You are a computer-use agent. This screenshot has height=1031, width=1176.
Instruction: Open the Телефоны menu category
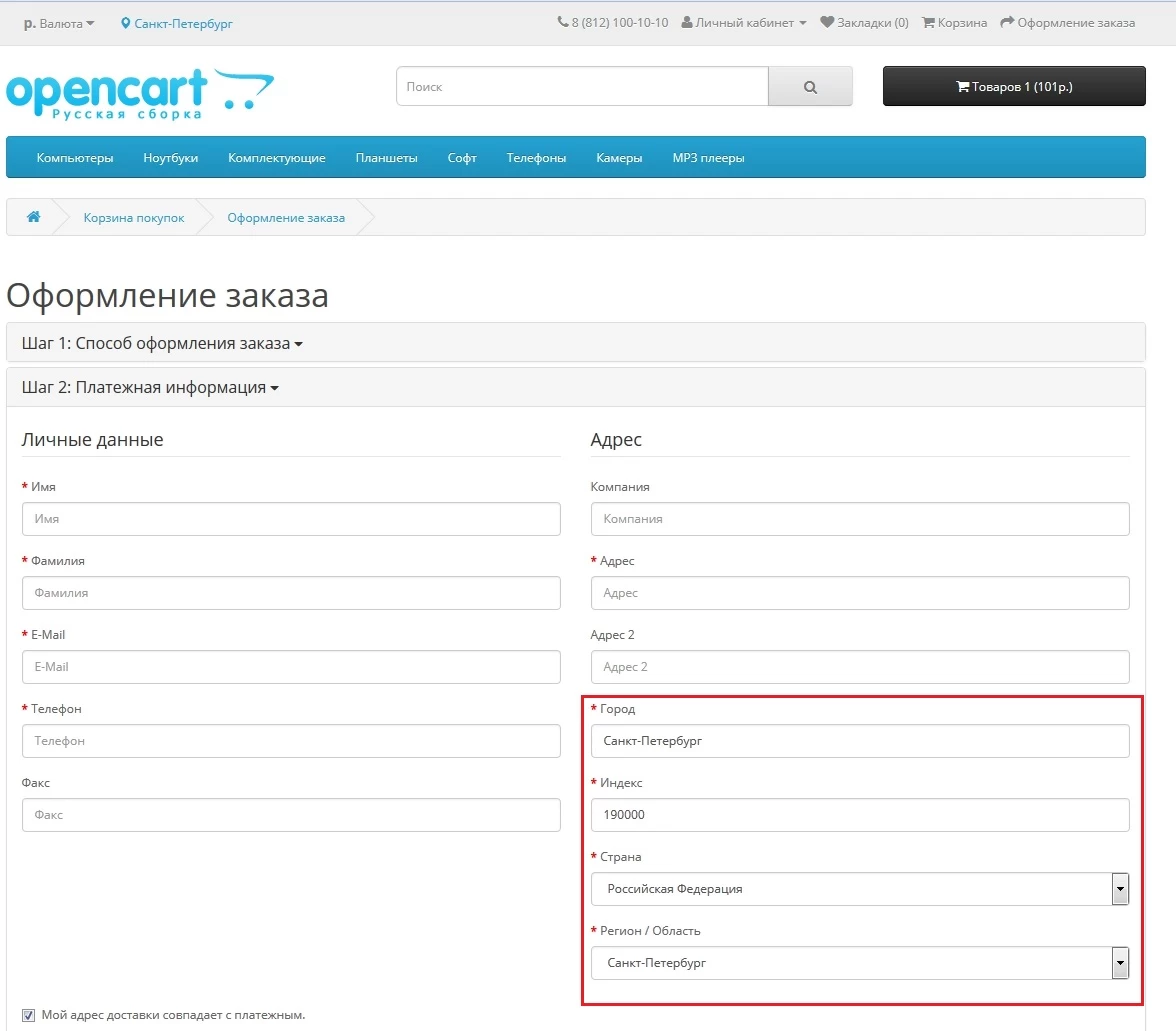[536, 157]
